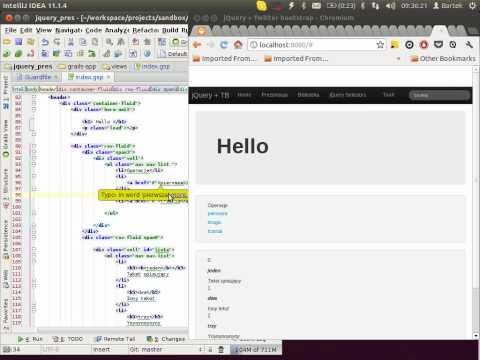Click the Chromium page scrollbar up arrow
The width and height of the screenshot is (480, 360).
pyautogui.click(x=476, y=70)
